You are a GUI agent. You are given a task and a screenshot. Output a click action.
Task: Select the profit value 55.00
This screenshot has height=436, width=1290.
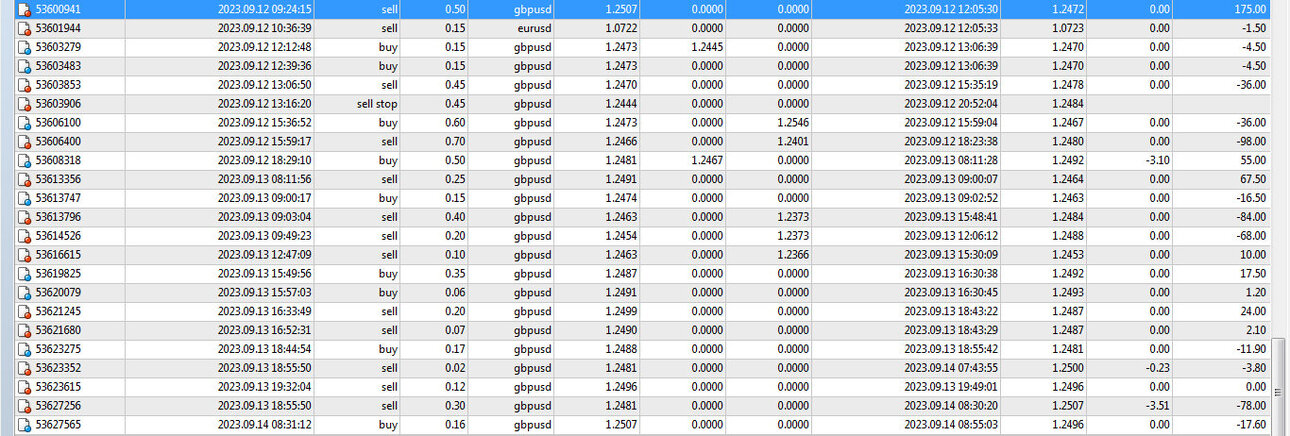(x=1251, y=160)
